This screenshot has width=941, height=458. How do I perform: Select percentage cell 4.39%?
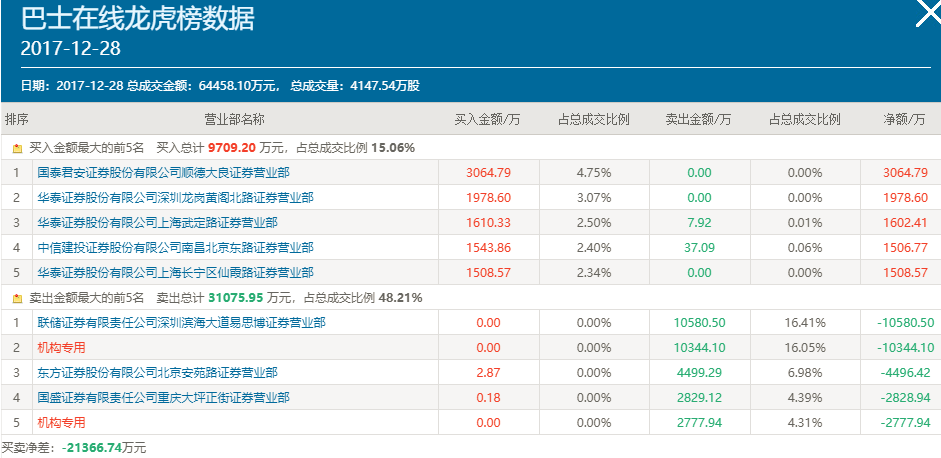pyautogui.click(x=805, y=398)
